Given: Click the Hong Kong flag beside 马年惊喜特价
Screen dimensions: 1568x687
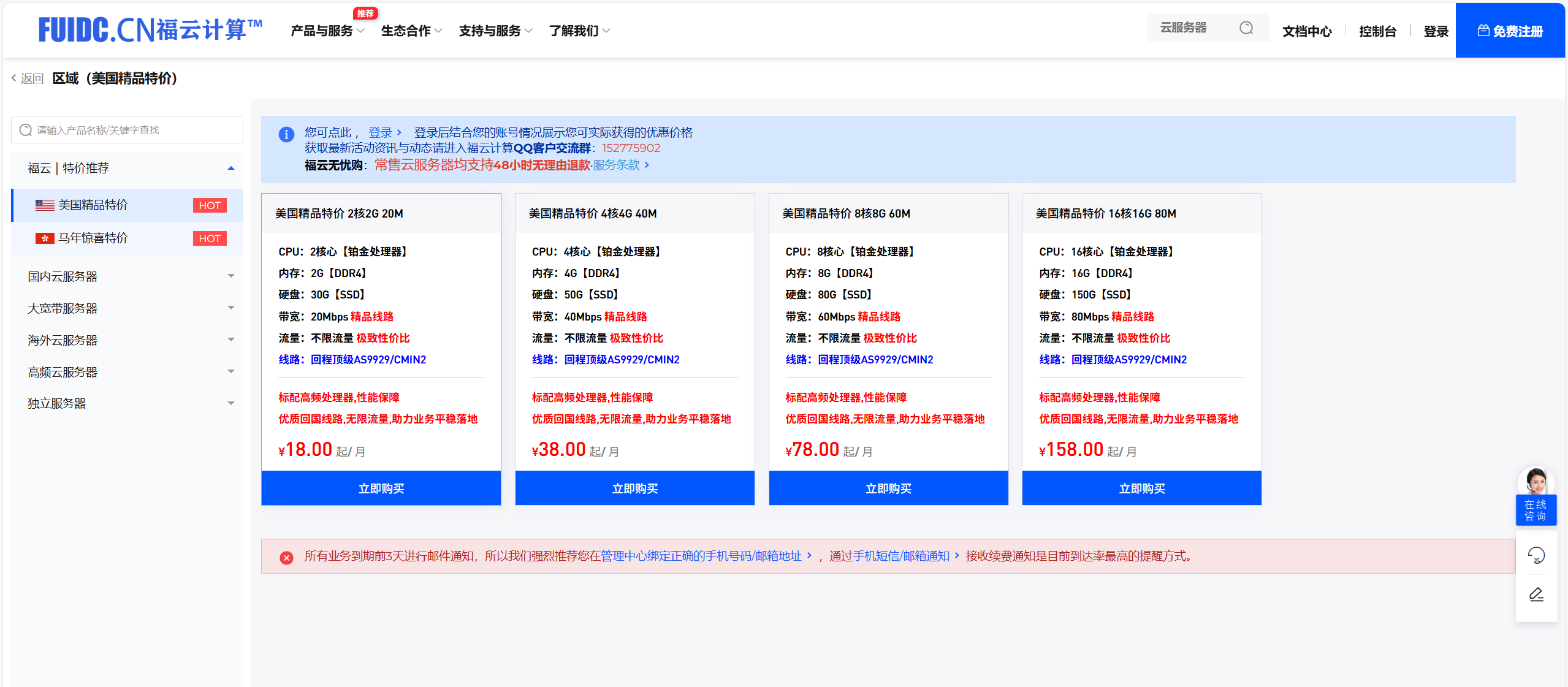Looking at the screenshot, I should [x=44, y=238].
